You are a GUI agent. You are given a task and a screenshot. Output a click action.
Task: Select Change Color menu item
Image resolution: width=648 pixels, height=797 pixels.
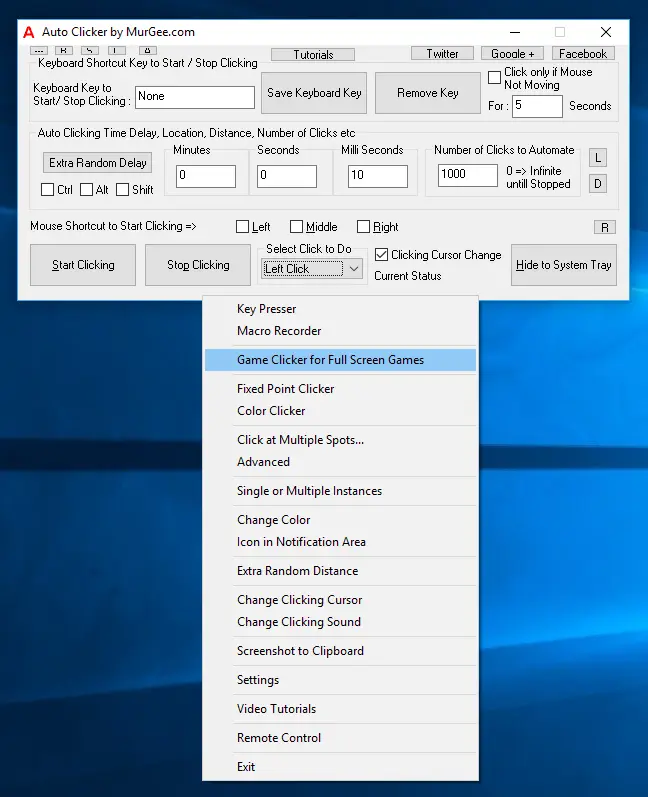pyautogui.click(x=273, y=520)
